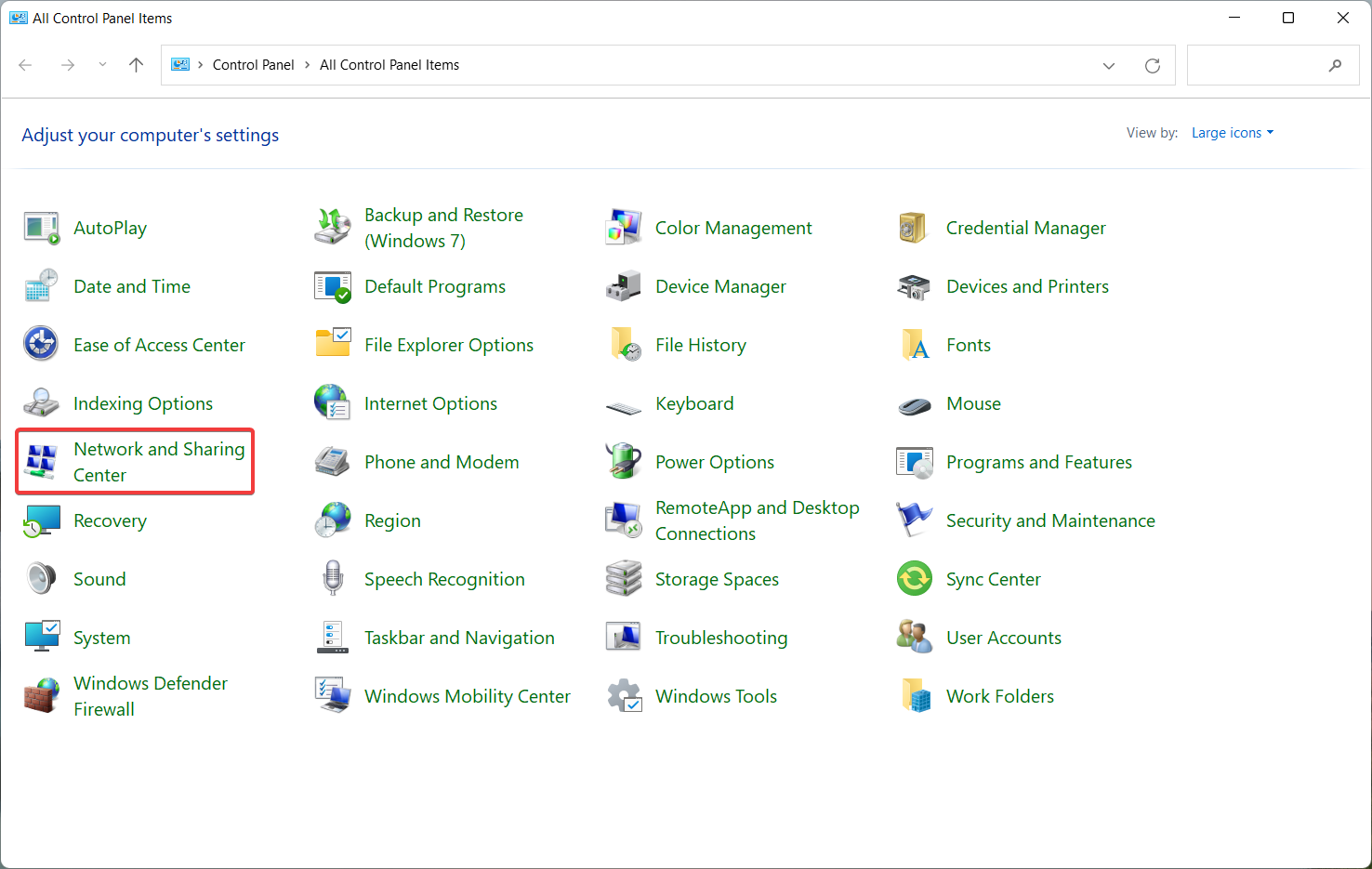Open the AutoPlay icon
The width and height of the screenshot is (1372, 869).
pyautogui.click(x=41, y=228)
